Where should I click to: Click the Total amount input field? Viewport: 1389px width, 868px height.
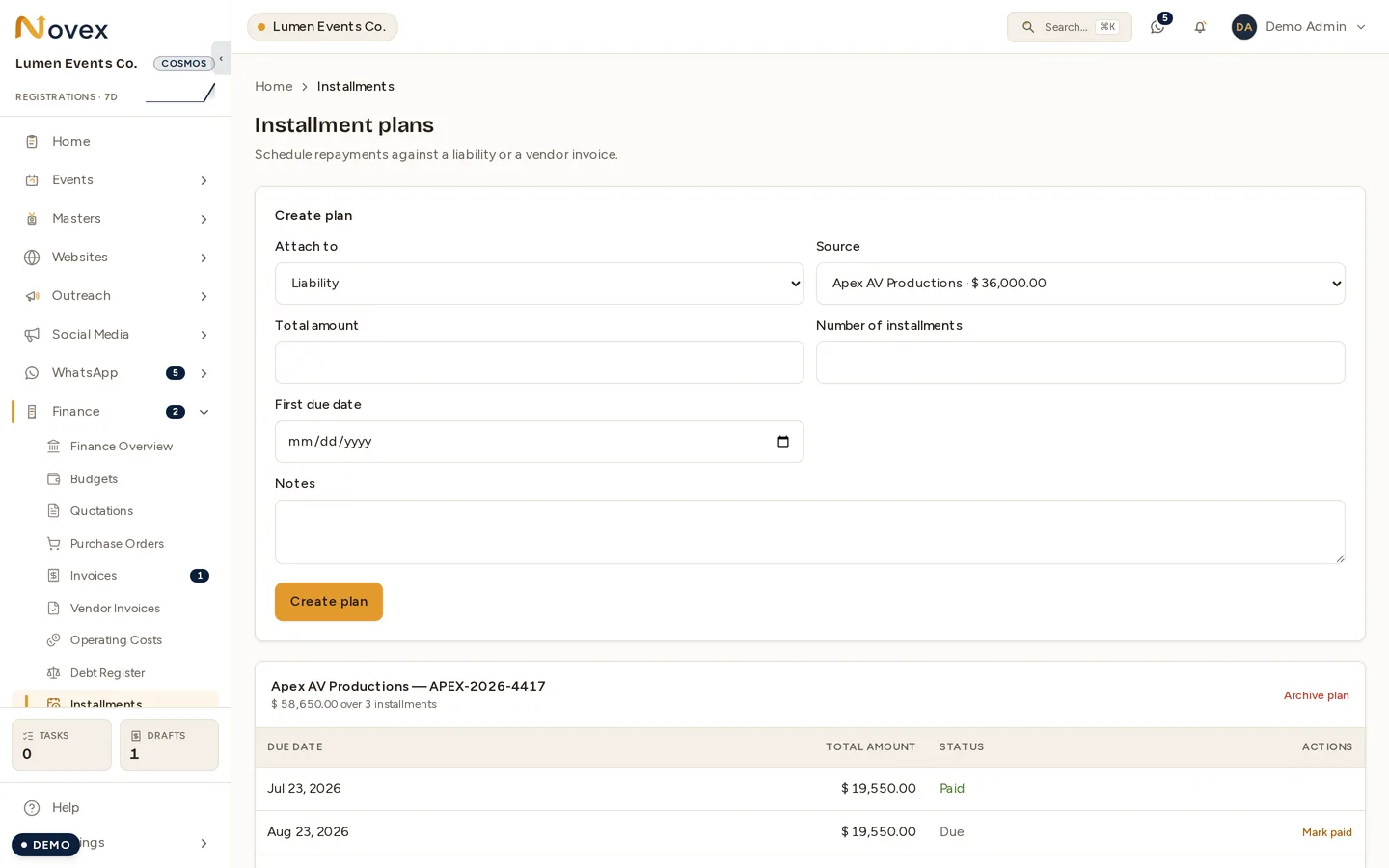click(539, 363)
